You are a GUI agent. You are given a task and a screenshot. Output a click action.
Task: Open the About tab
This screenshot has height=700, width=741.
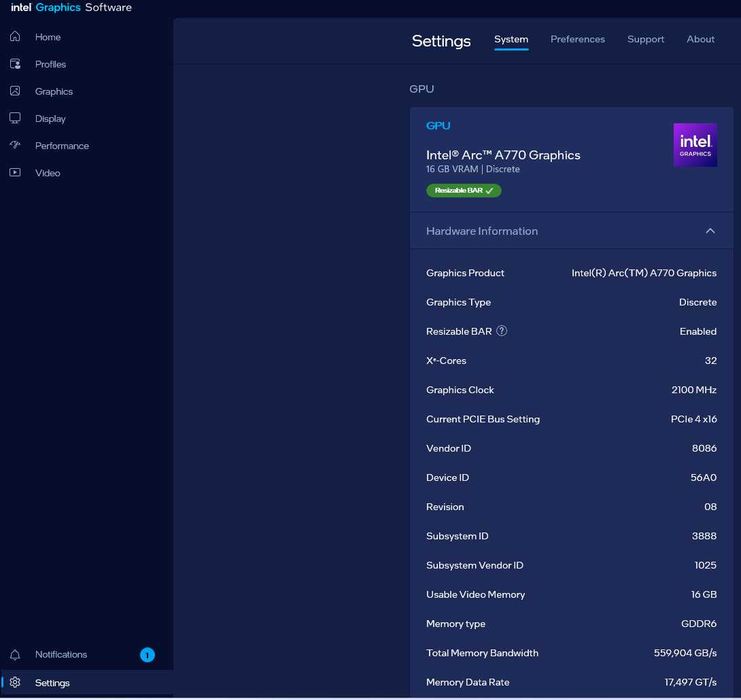pyautogui.click(x=700, y=39)
